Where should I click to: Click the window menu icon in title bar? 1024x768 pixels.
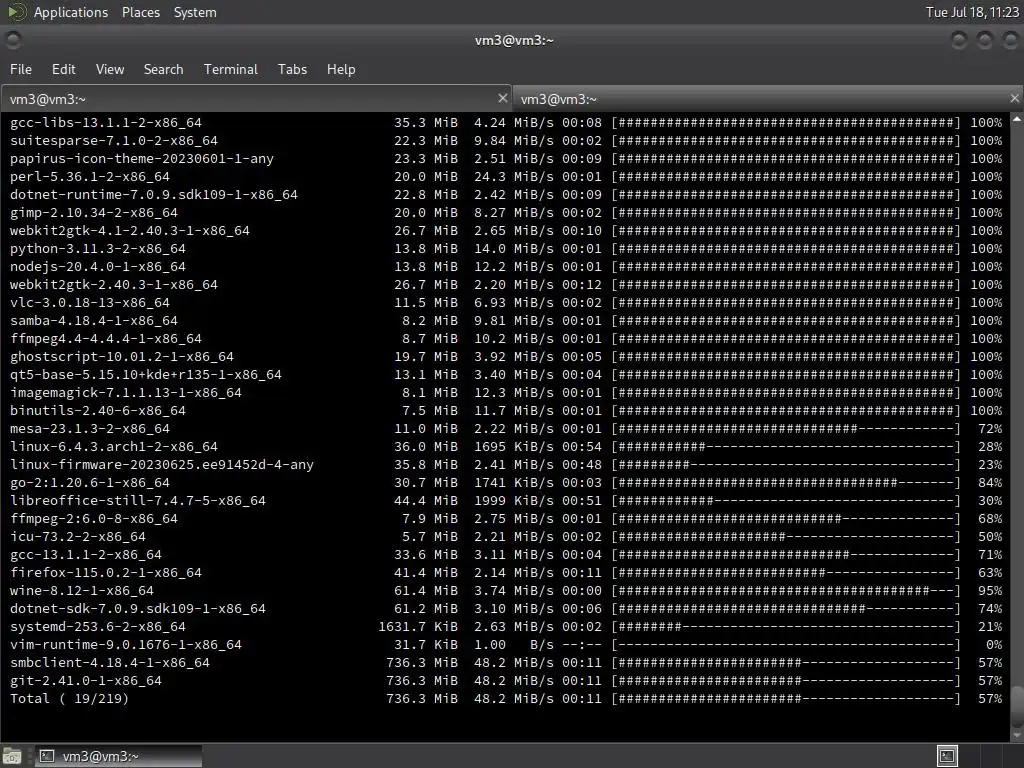pyautogui.click(x=13, y=40)
